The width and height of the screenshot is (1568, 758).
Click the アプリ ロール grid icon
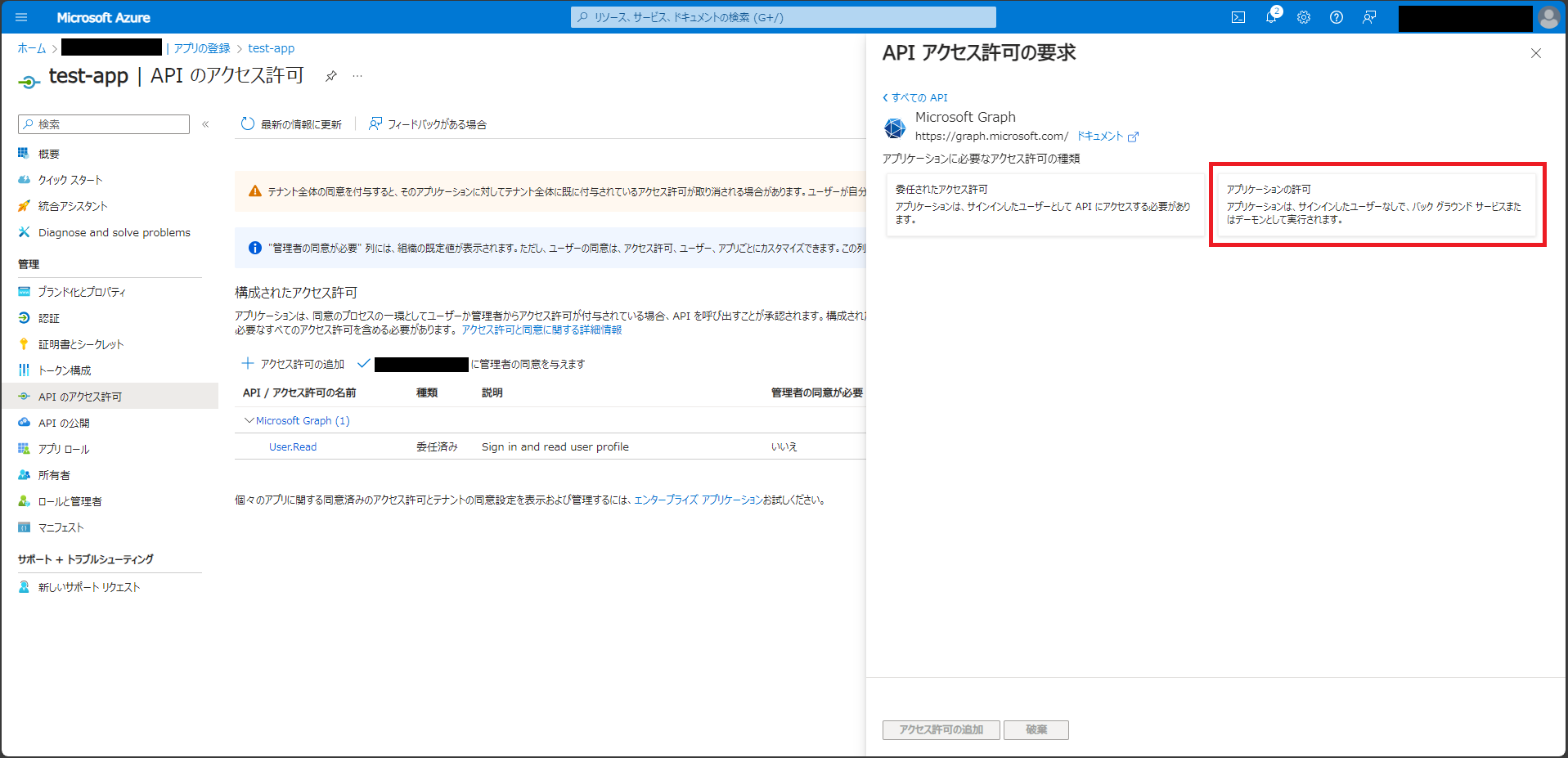click(x=24, y=448)
